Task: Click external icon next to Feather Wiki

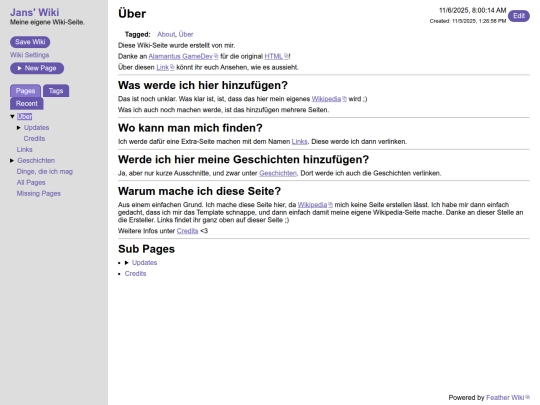Action: pos(527,397)
